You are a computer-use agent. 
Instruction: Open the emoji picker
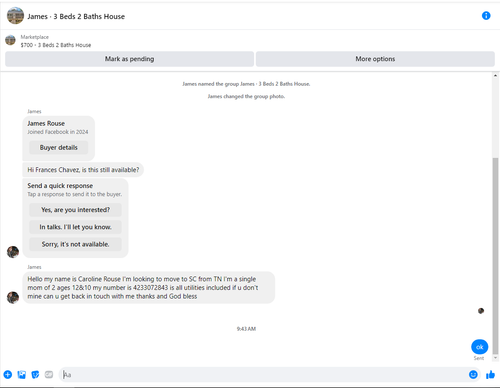[473, 375]
